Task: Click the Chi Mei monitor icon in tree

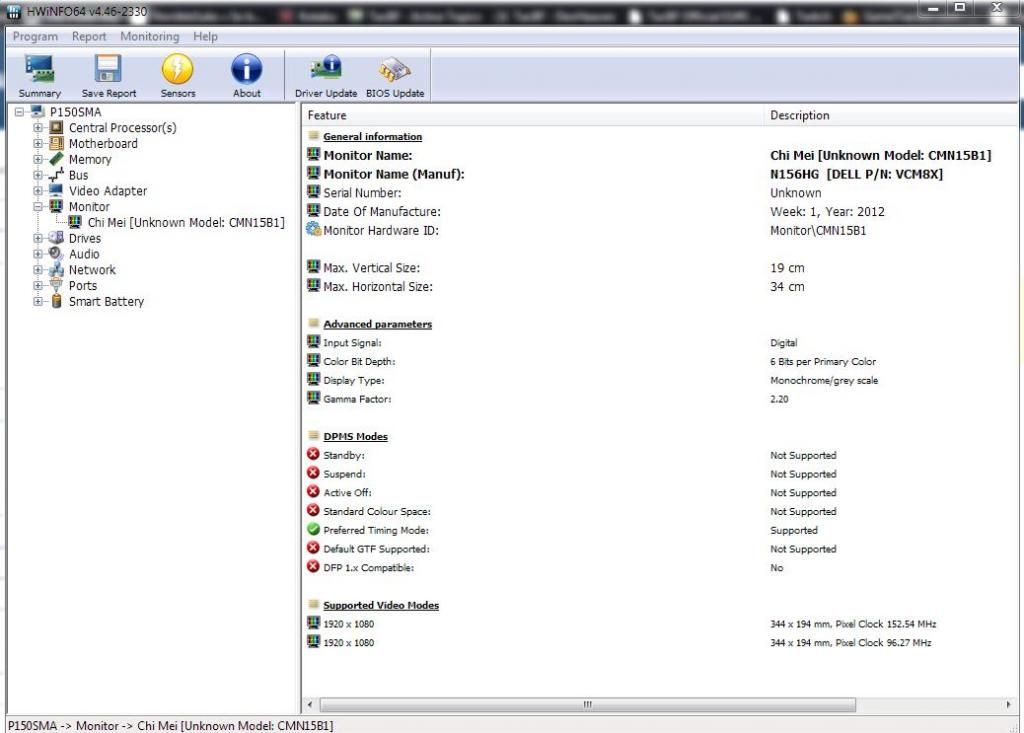Action: (76, 222)
